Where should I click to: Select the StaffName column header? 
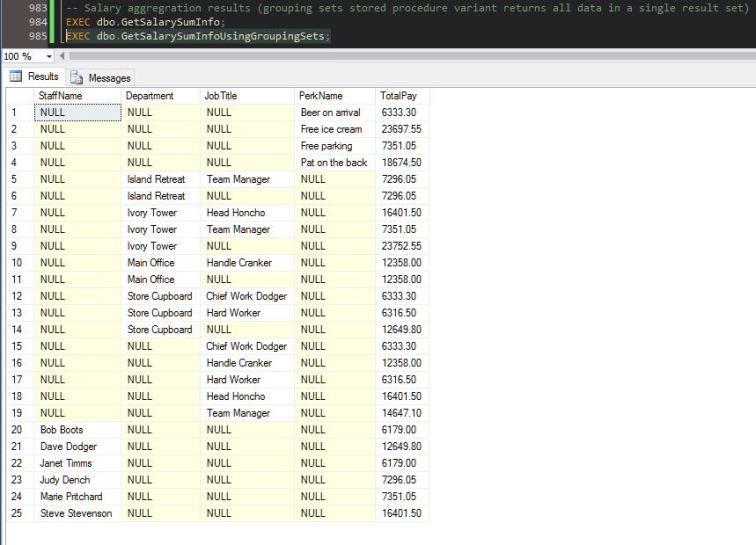78,95
